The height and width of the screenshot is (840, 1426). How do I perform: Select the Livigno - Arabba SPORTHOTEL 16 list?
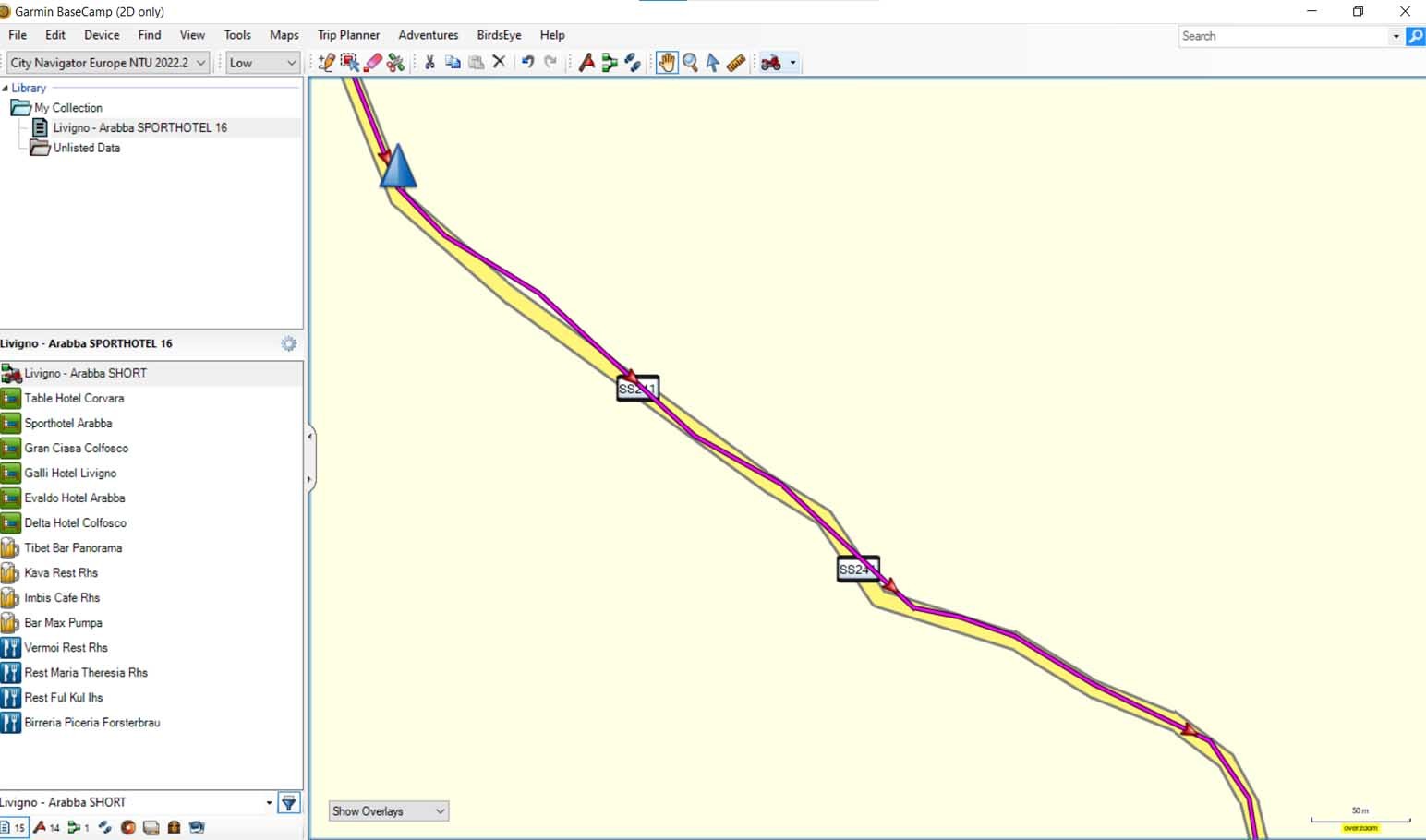click(x=139, y=128)
